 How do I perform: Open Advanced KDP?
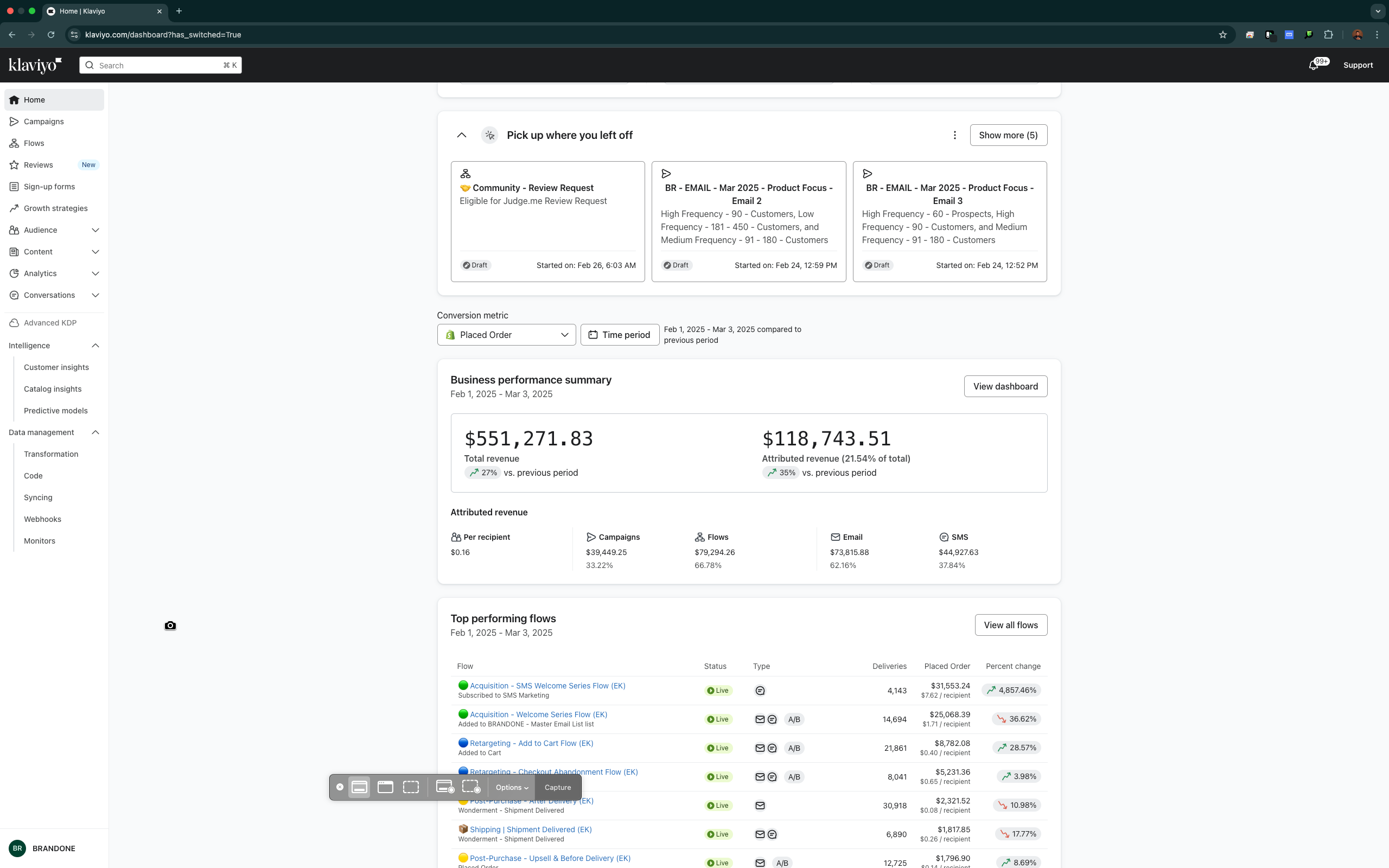[50, 323]
